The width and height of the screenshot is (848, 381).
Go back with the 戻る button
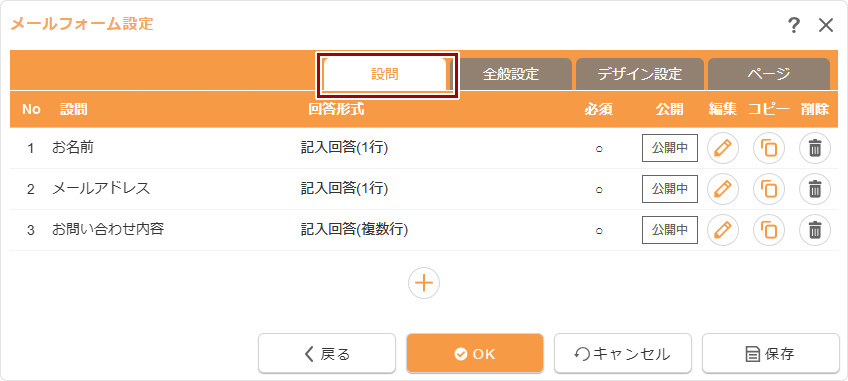pos(327,354)
